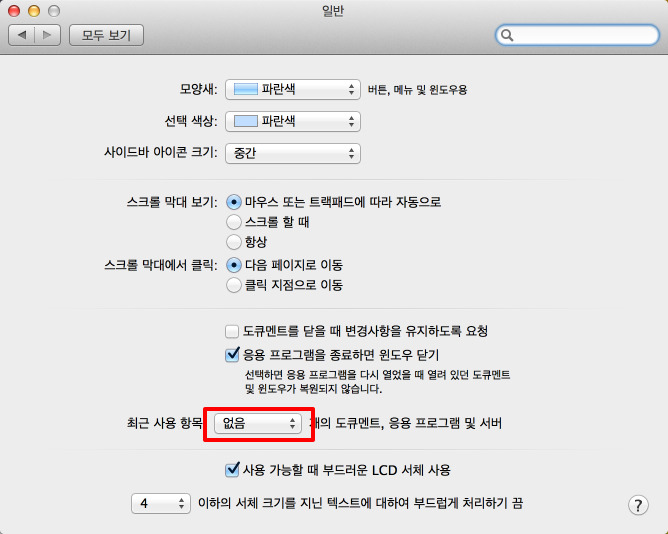Minimize the window with the yellow button
Viewport: 668px width, 534px height.
coord(34,11)
